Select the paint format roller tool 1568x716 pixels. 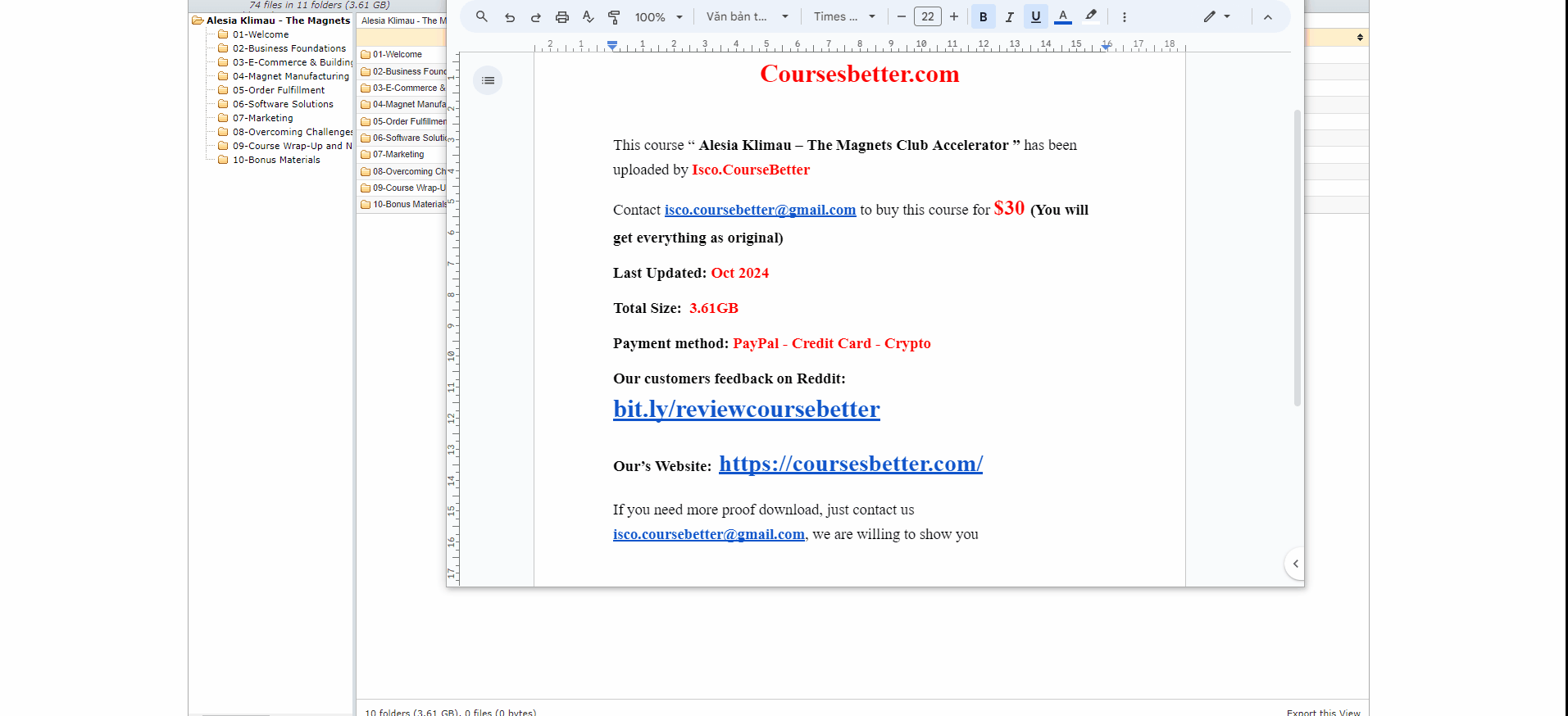click(x=614, y=17)
